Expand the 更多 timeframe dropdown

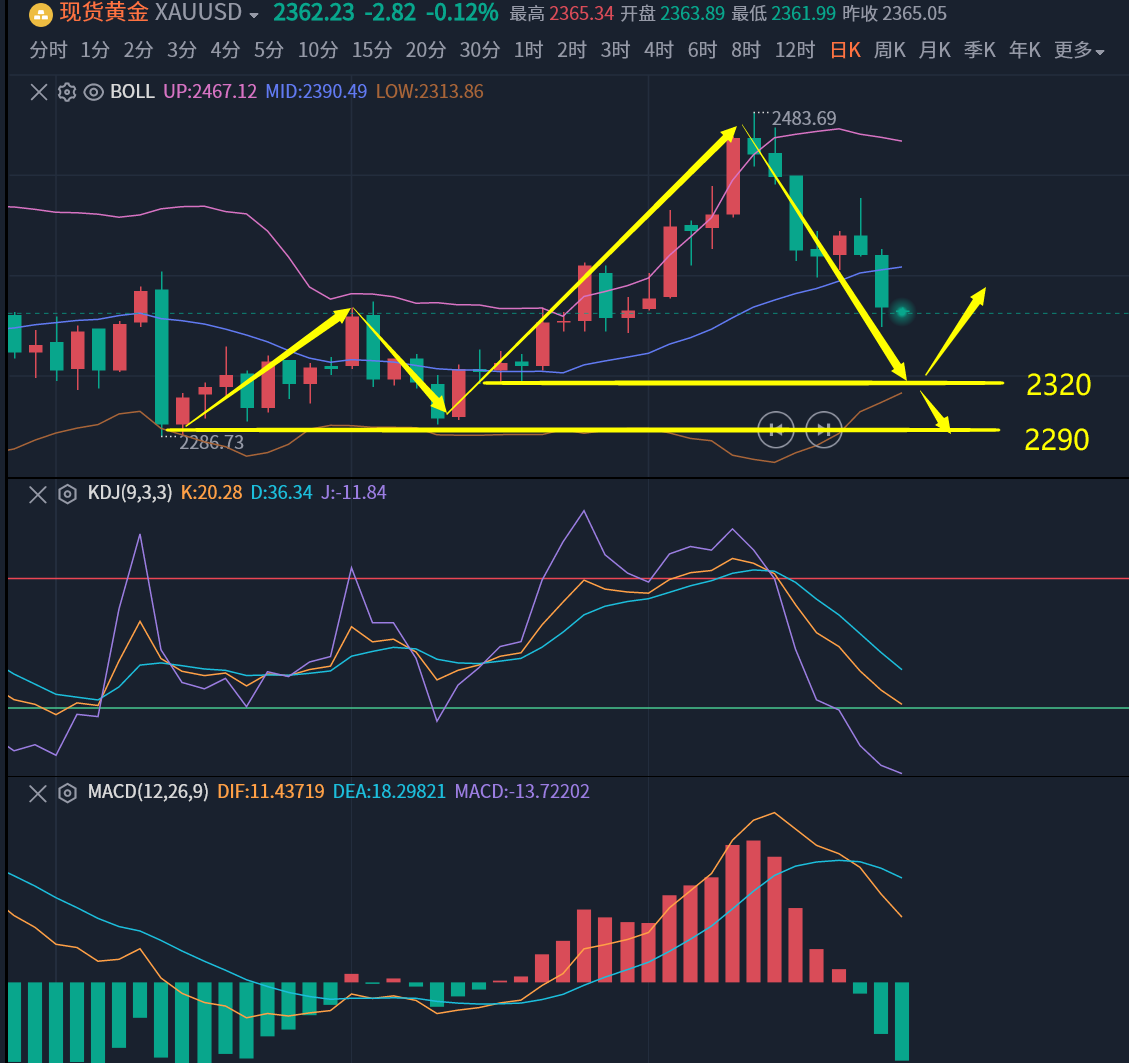click(x=1079, y=51)
